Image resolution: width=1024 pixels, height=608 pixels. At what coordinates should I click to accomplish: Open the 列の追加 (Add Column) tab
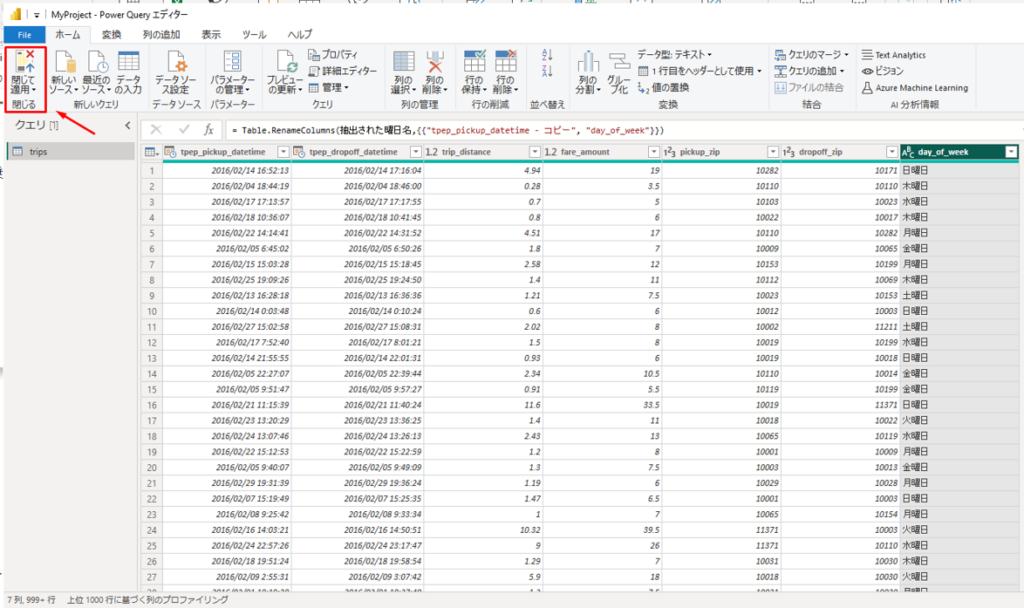[x=161, y=35]
